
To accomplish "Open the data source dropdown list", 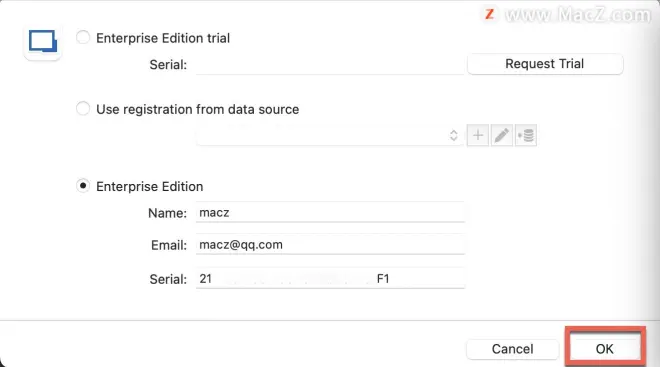I will coord(330,136).
